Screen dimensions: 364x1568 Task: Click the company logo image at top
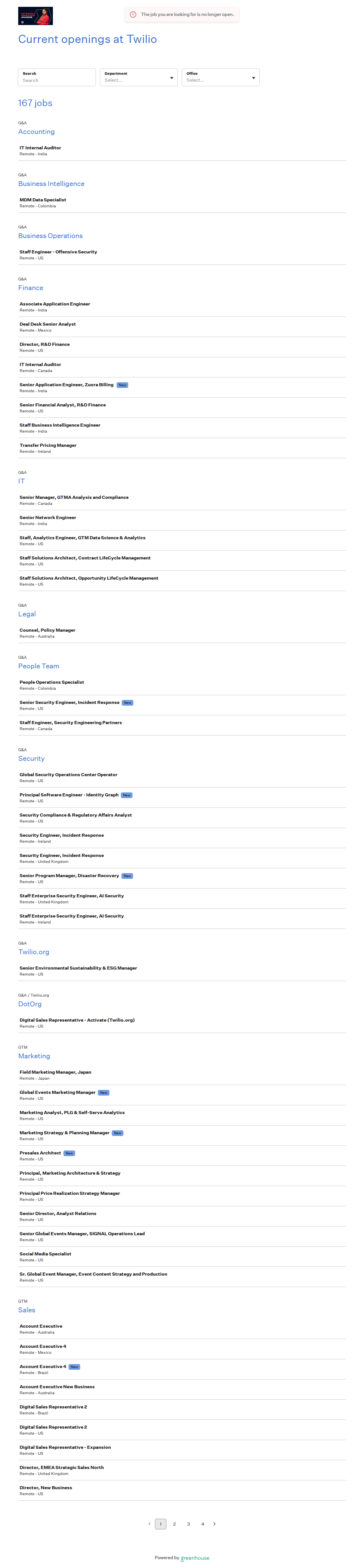pyautogui.click(x=35, y=16)
